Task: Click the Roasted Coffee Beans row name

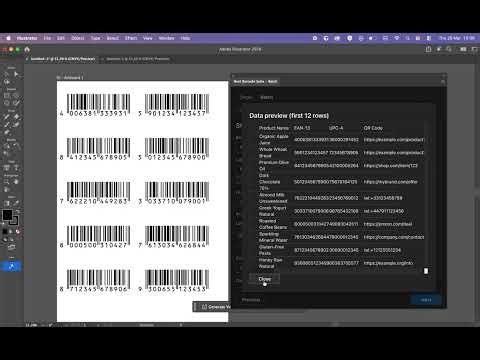Action: tap(273, 224)
